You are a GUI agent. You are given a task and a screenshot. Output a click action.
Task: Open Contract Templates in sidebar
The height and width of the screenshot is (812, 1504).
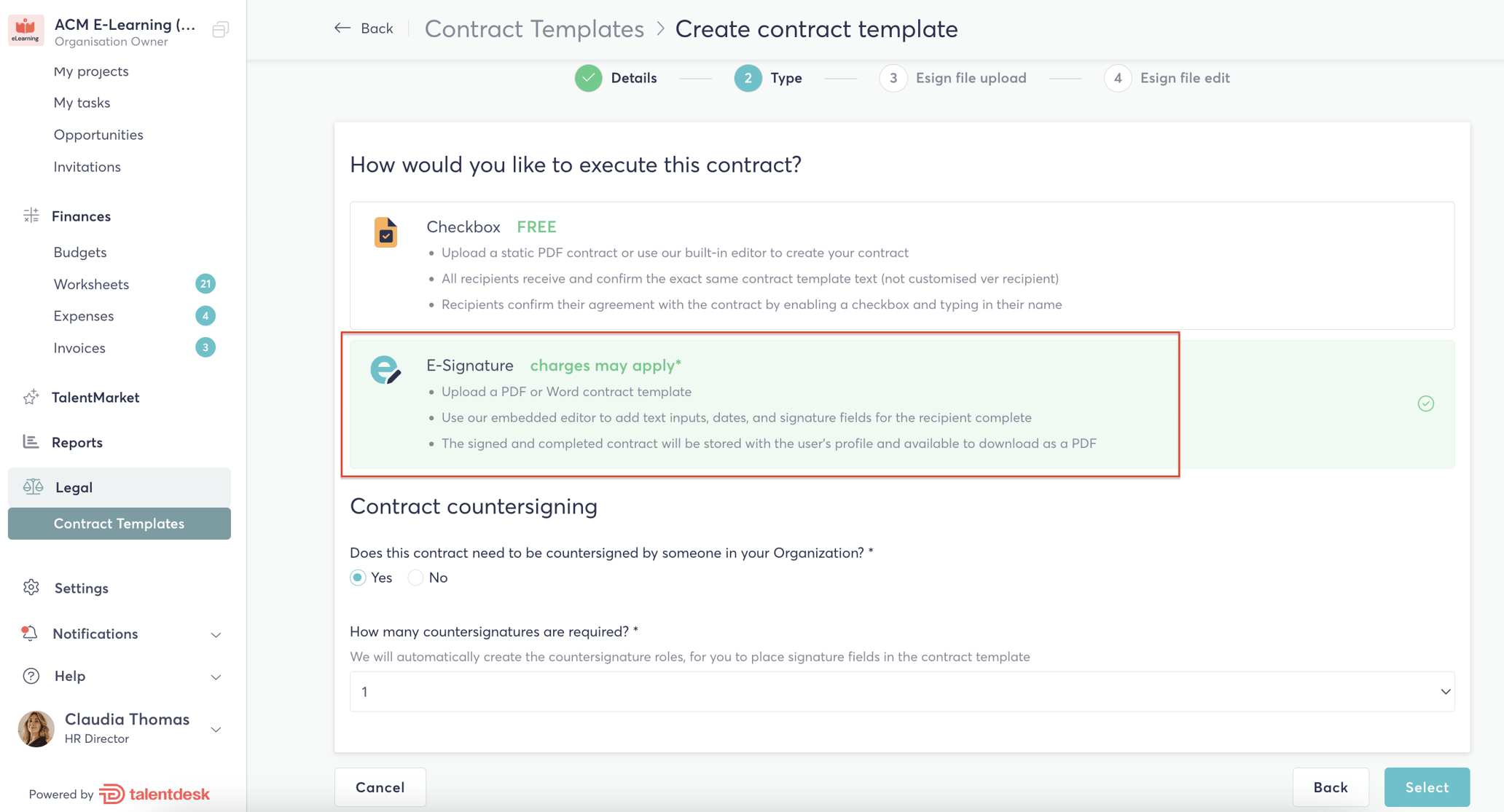click(120, 524)
